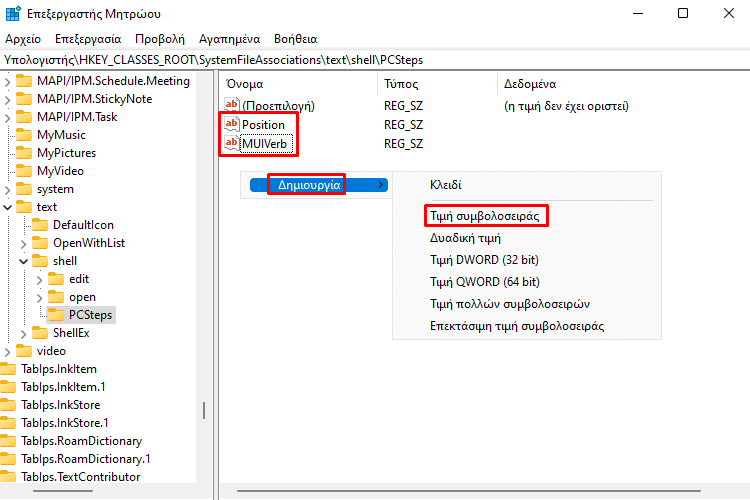The height and width of the screenshot is (500, 750).
Task: Click the folder icon of TabIps.InkItem.1
Action: pyautogui.click(x=8, y=387)
